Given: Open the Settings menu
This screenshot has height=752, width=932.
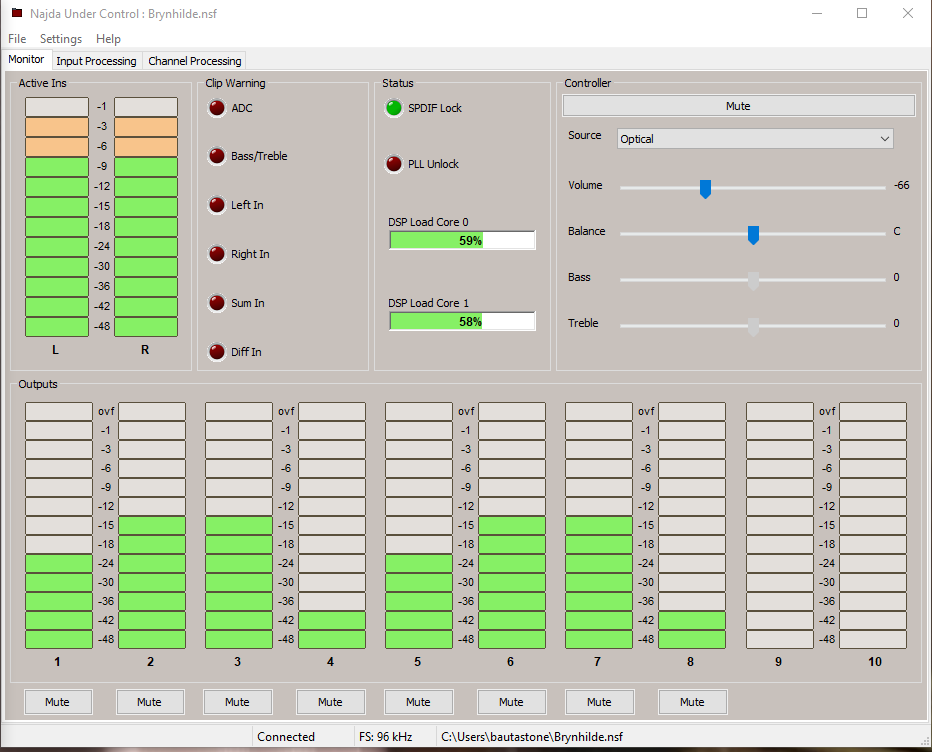Looking at the screenshot, I should tap(61, 39).
